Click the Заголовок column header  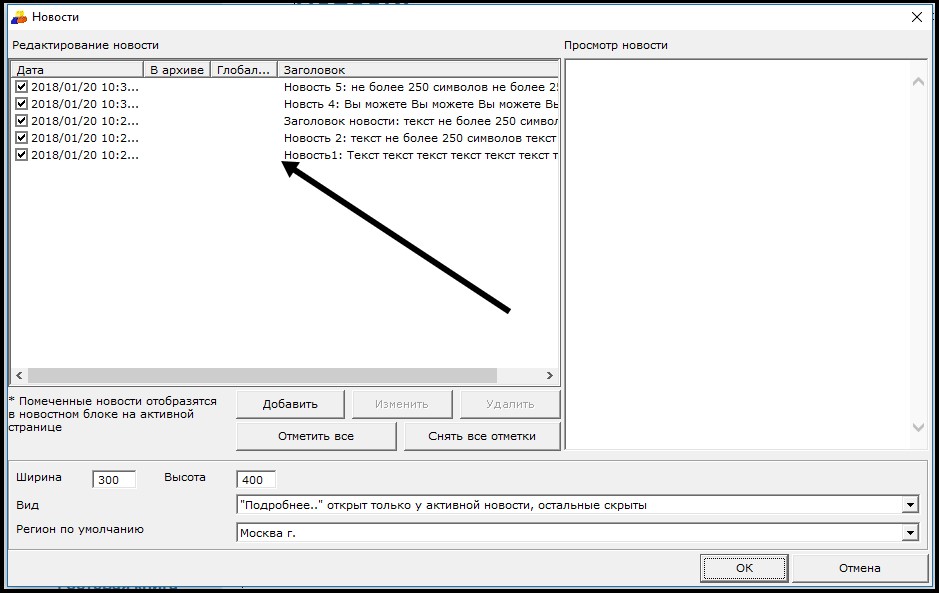point(417,70)
